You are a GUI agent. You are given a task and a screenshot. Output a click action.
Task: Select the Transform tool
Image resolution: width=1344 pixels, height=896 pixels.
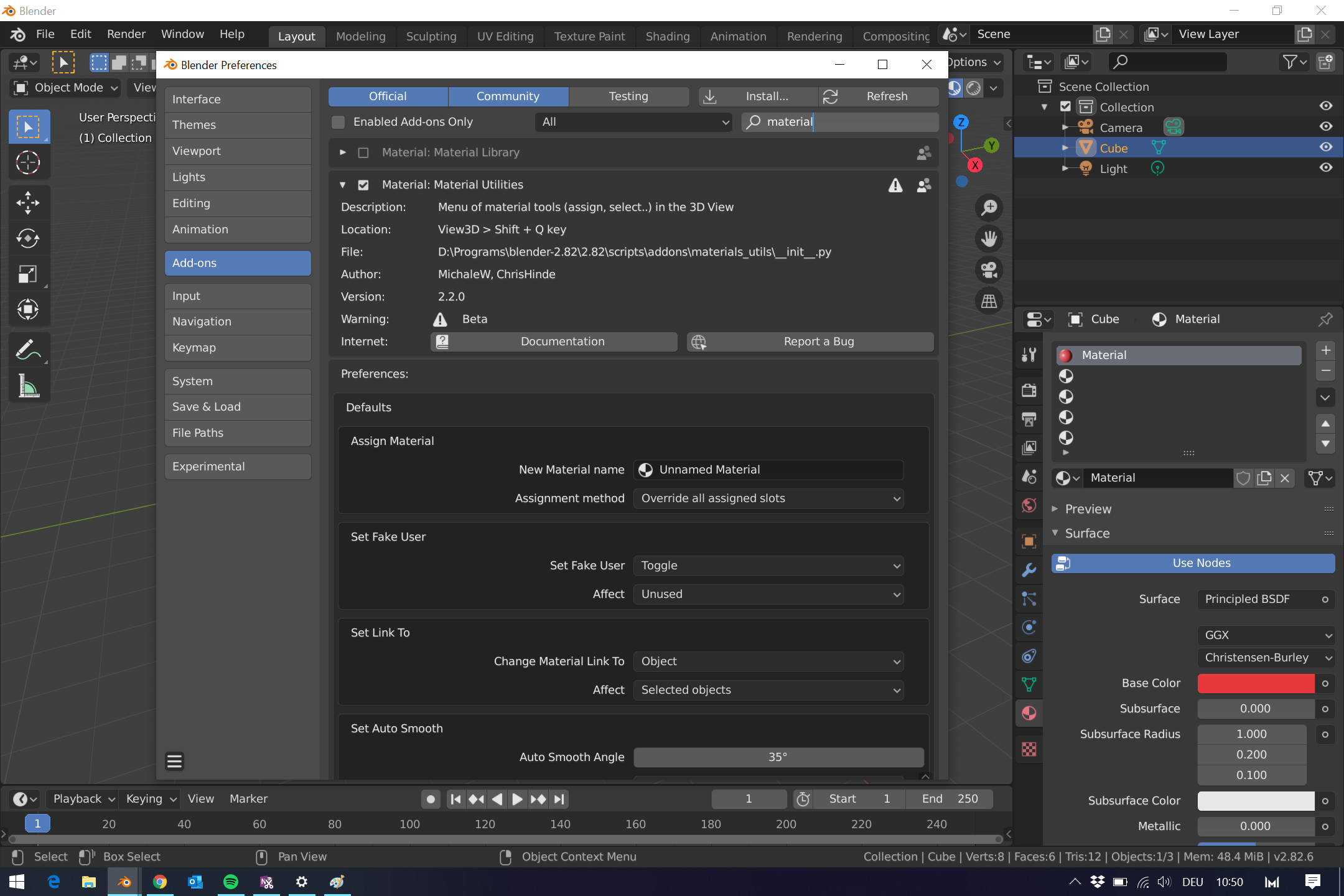pos(28,309)
